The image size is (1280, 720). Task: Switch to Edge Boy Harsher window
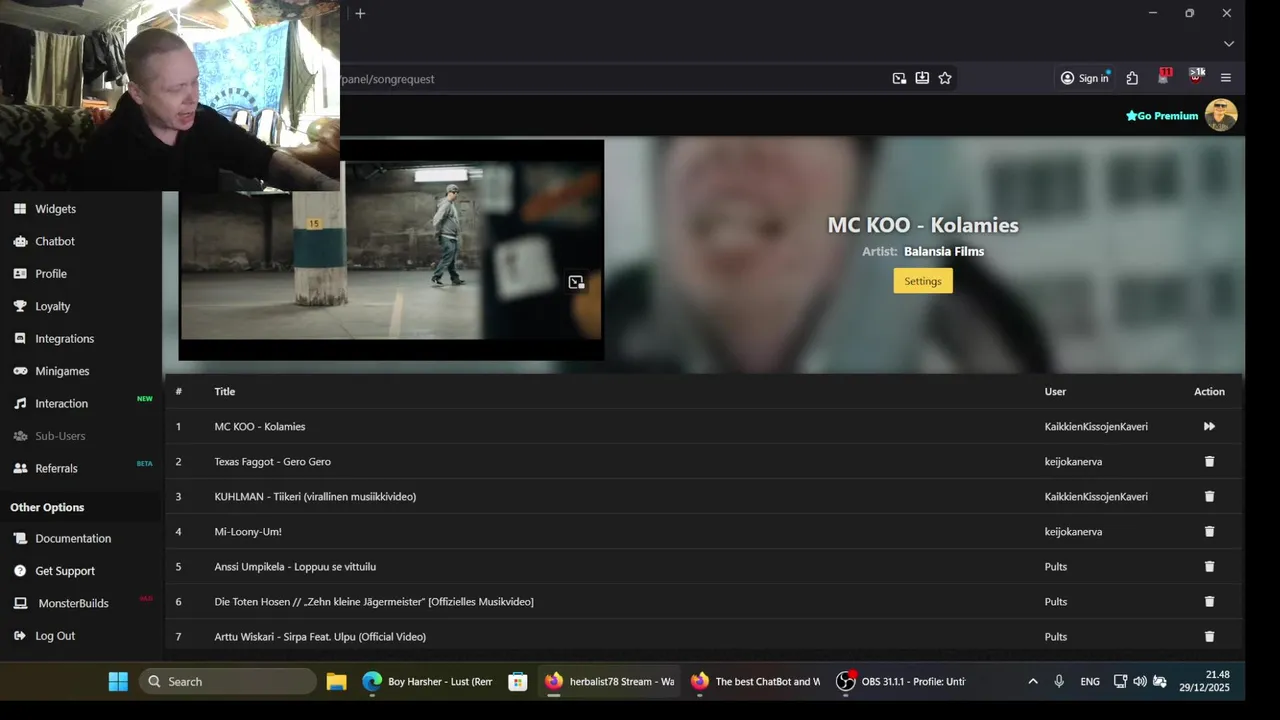(428, 682)
